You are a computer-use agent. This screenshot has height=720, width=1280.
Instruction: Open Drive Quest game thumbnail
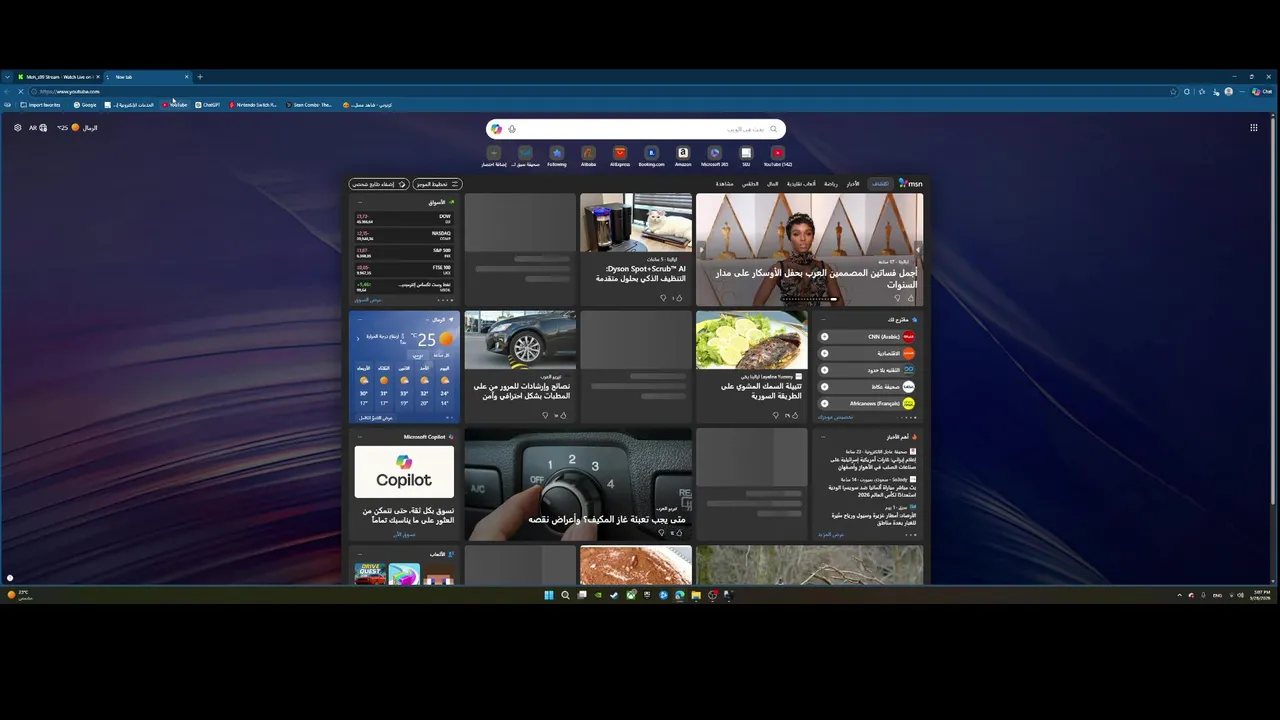pyautogui.click(x=370, y=574)
